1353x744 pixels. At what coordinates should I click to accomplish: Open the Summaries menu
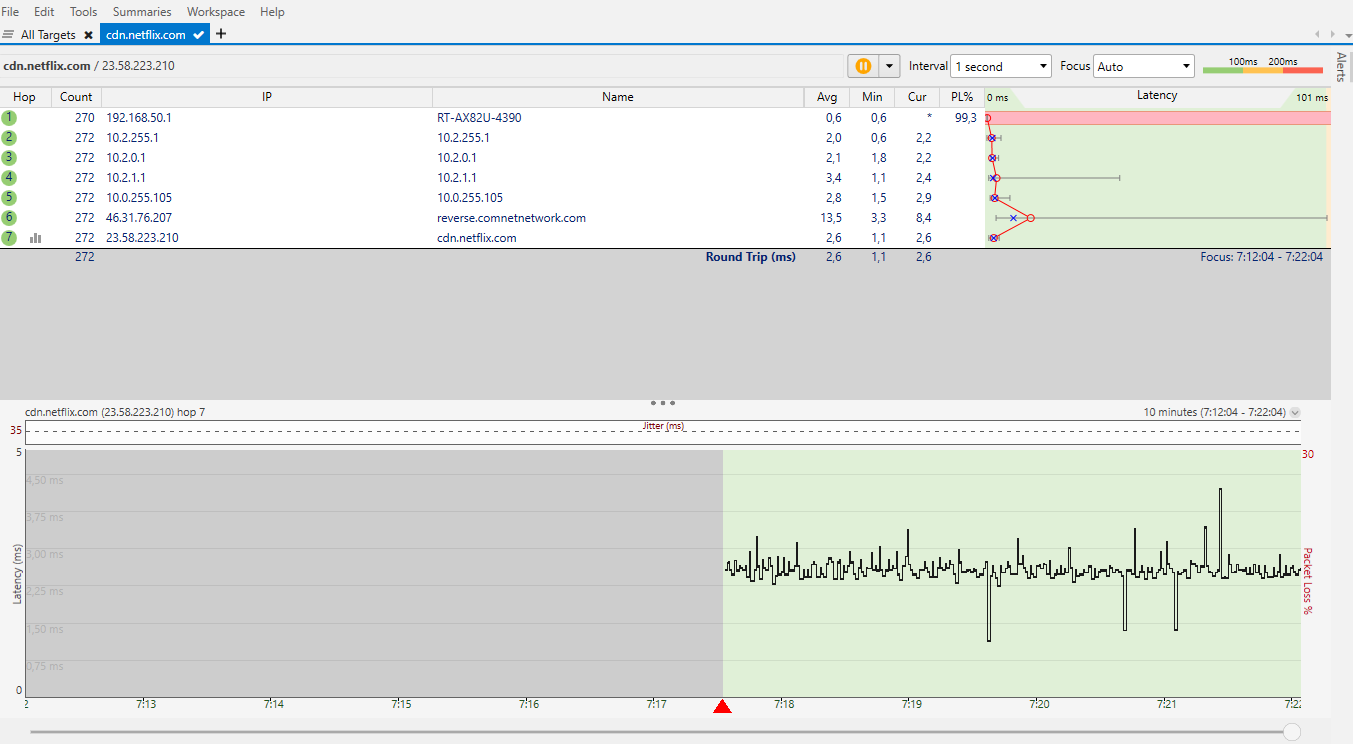(x=142, y=12)
